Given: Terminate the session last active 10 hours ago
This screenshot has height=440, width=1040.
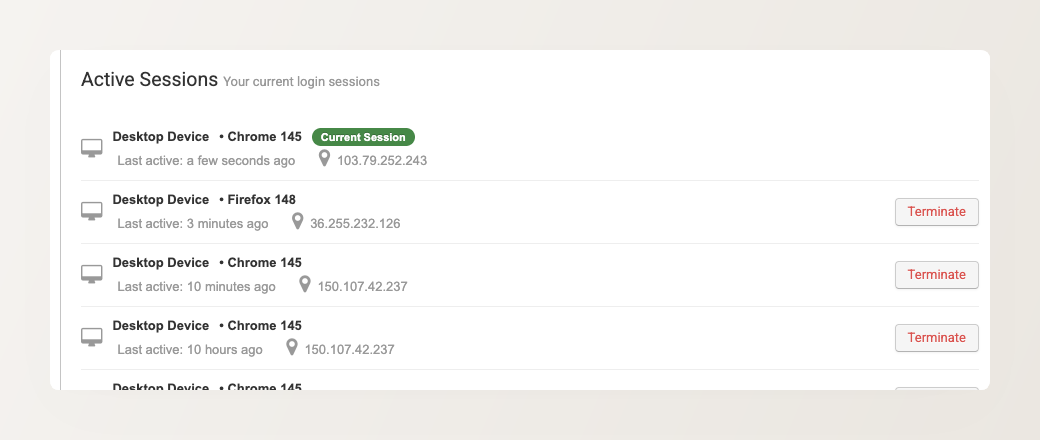Looking at the screenshot, I should (x=936, y=338).
